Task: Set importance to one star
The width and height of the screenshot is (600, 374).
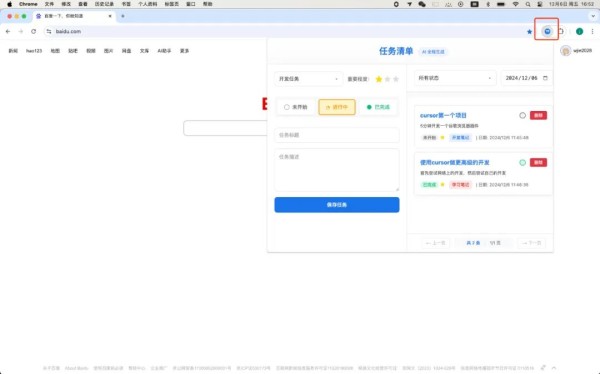Action: click(x=379, y=79)
